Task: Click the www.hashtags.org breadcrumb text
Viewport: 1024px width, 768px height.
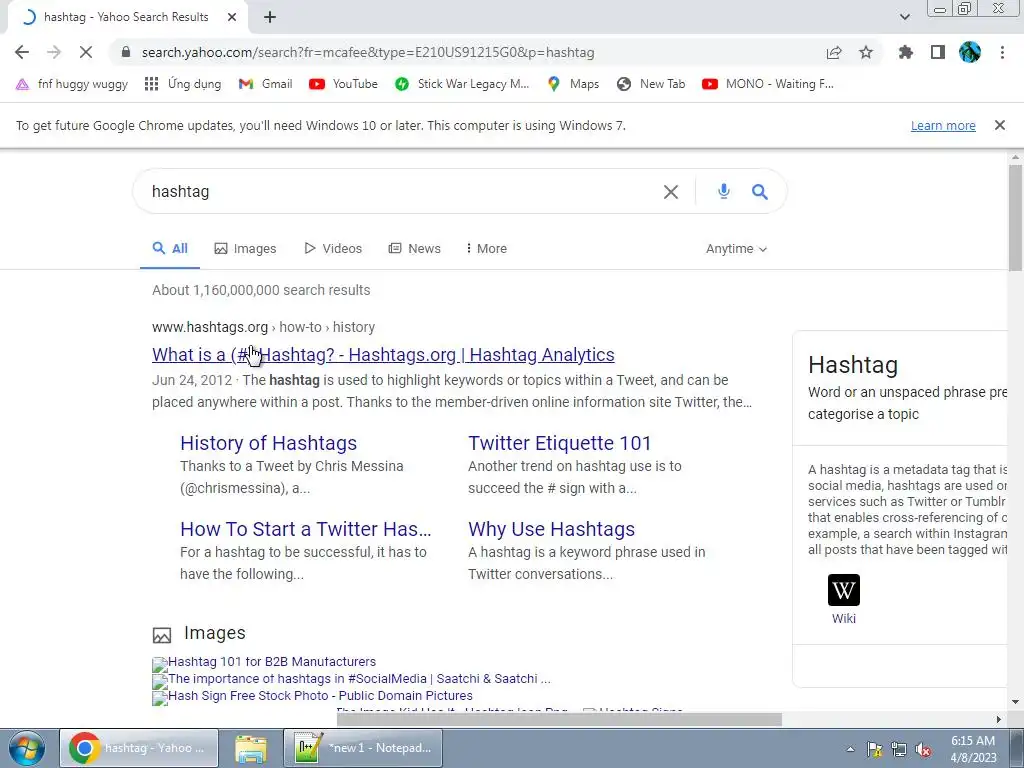Action: pos(210,327)
